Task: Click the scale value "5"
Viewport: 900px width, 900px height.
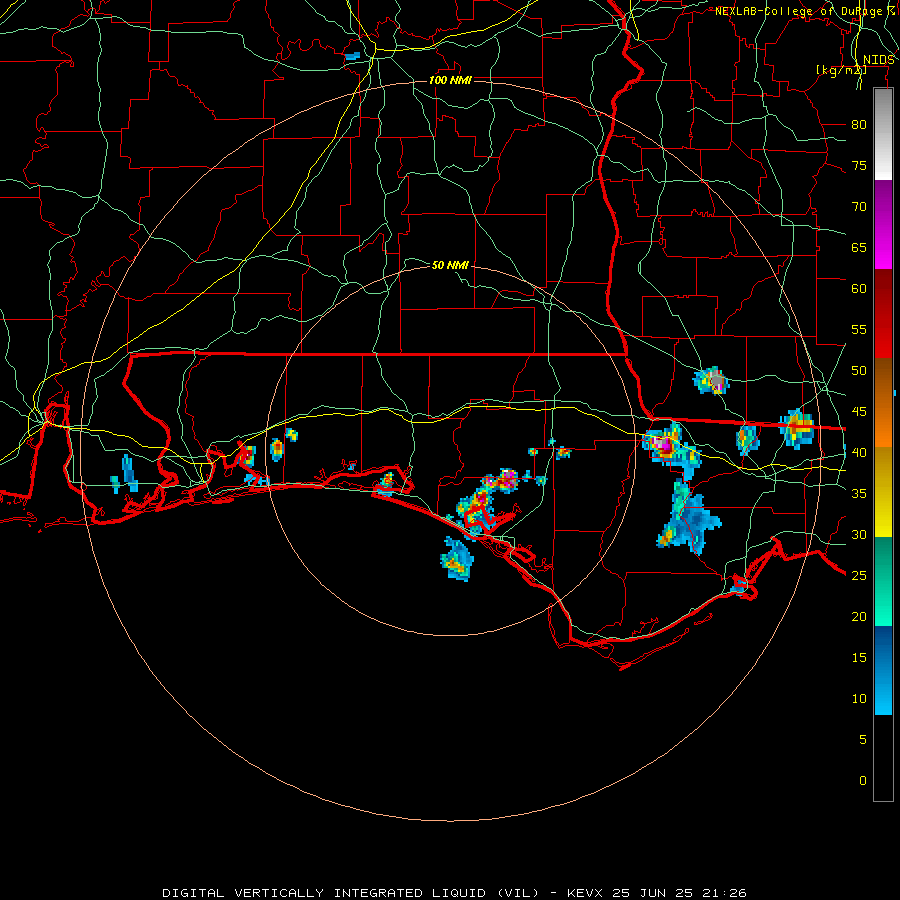Action: 863,739
